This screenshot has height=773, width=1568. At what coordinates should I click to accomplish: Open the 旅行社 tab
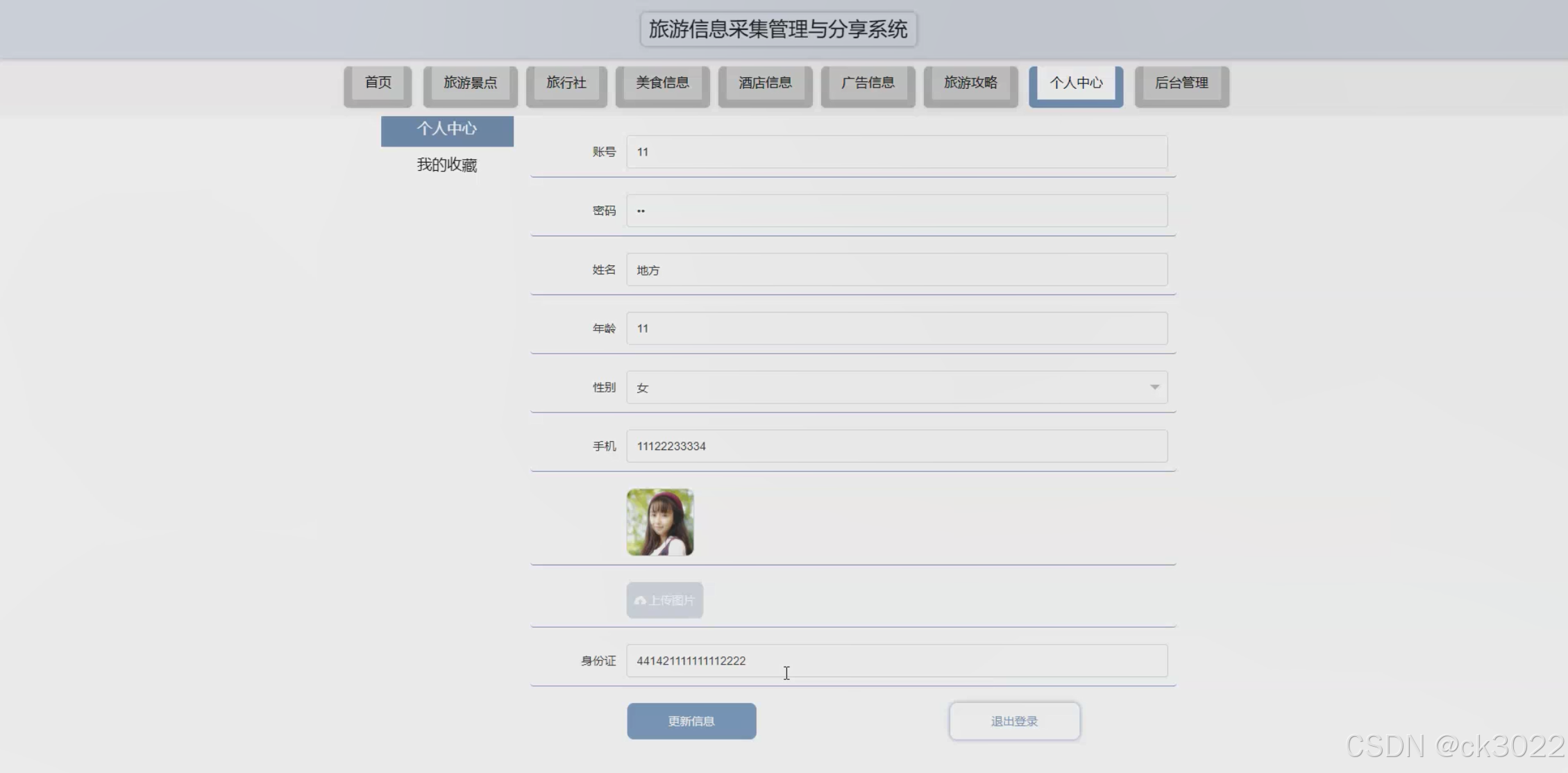566,83
